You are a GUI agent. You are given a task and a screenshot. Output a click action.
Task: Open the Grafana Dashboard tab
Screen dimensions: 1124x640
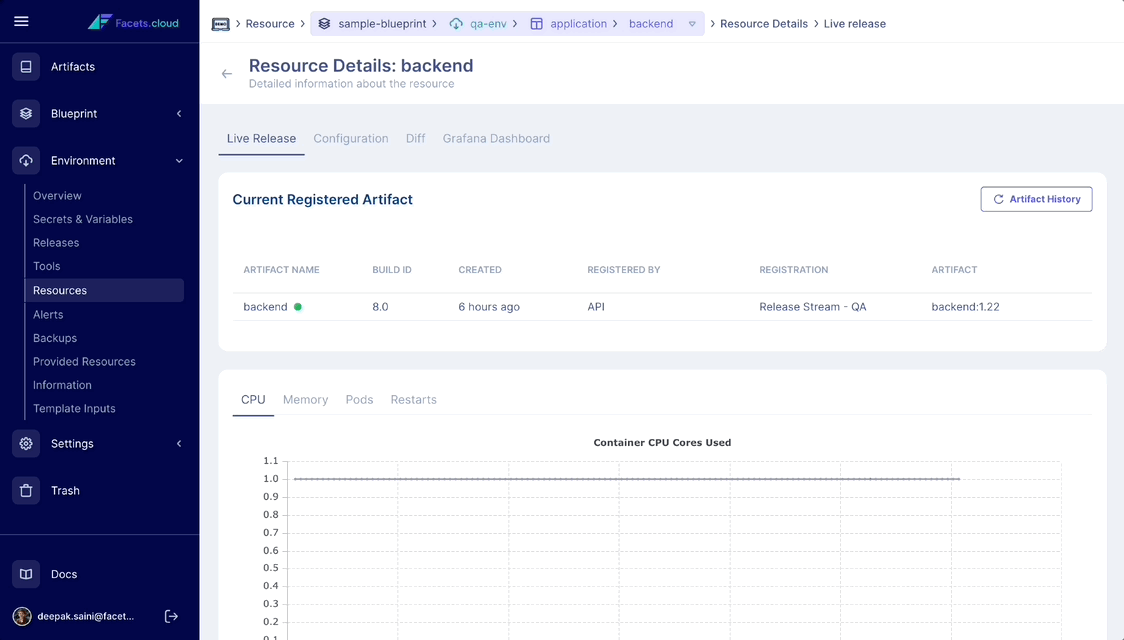(x=496, y=139)
